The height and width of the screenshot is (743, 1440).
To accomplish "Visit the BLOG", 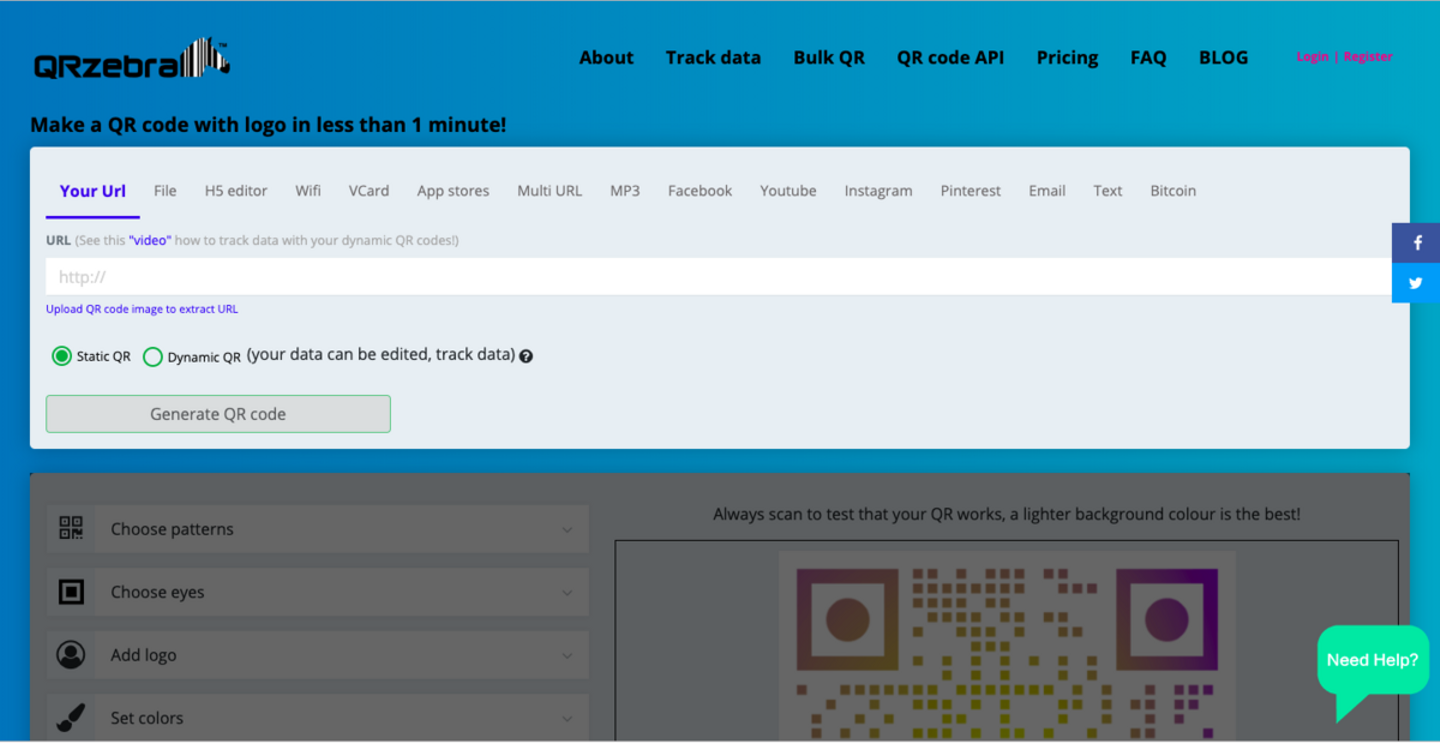I will [1223, 58].
